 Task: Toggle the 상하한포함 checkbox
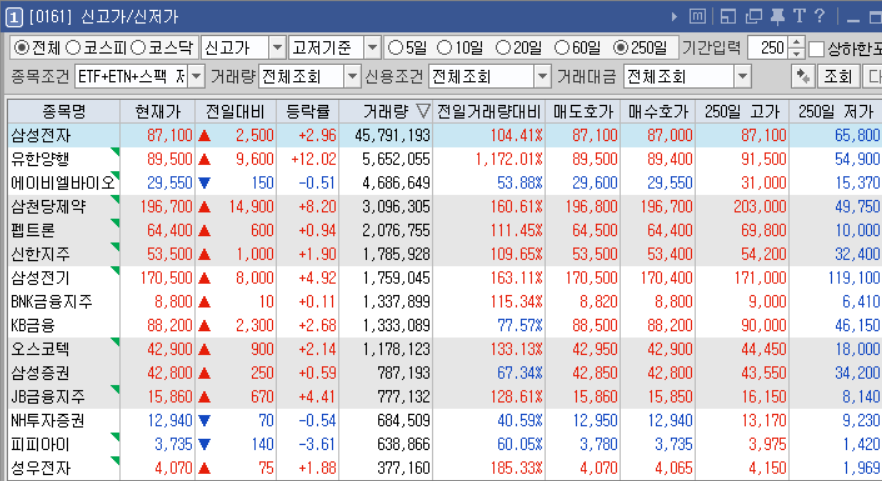[816, 49]
